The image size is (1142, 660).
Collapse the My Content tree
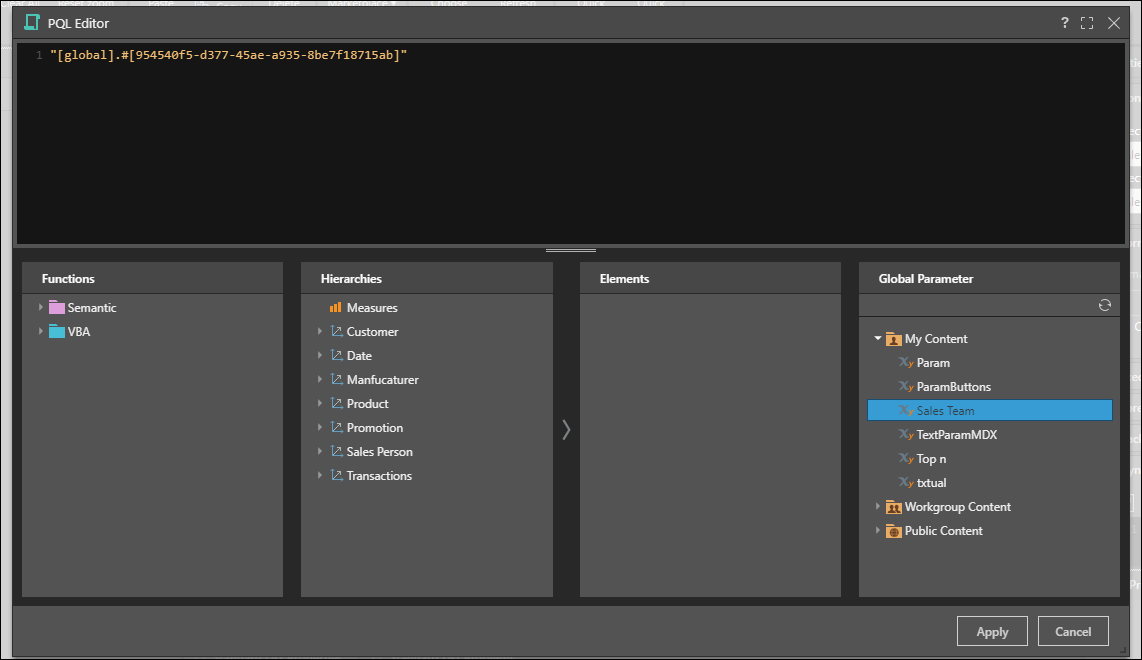point(877,338)
